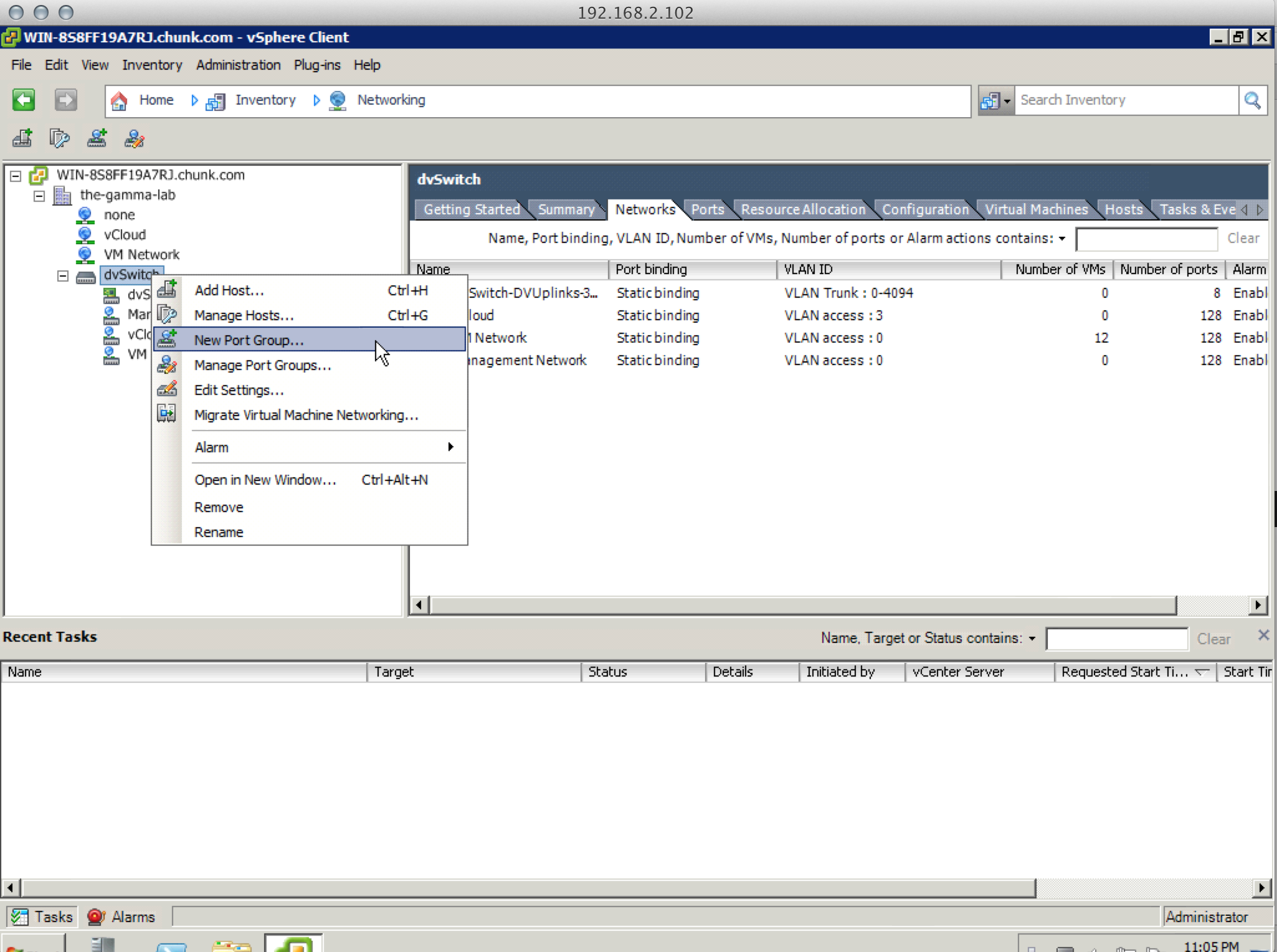
Task: Click Clear next to Recent Tasks filter
Action: (x=1213, y=639)
